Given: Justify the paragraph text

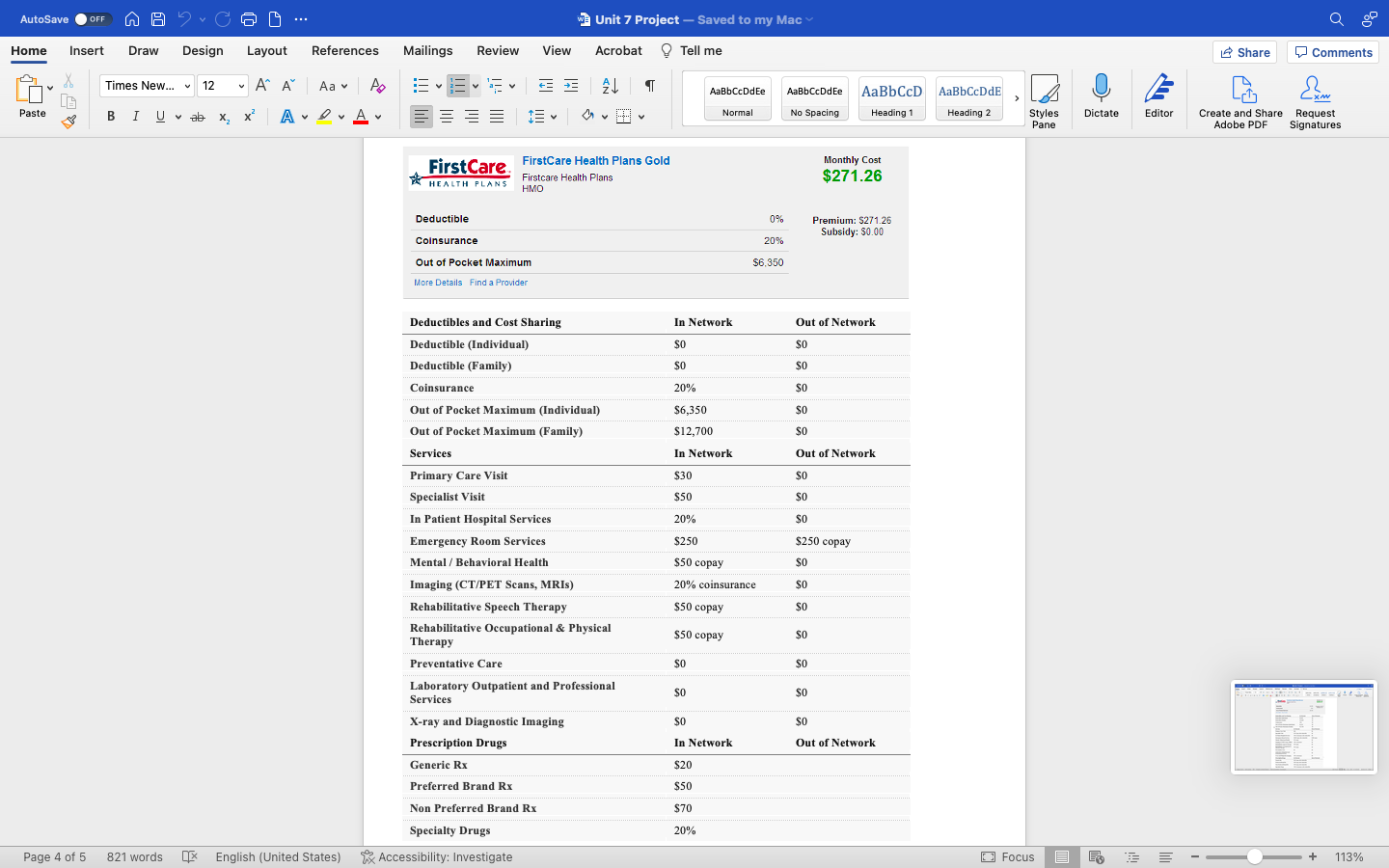Looking at the screenshot, I should click(497, 117).
